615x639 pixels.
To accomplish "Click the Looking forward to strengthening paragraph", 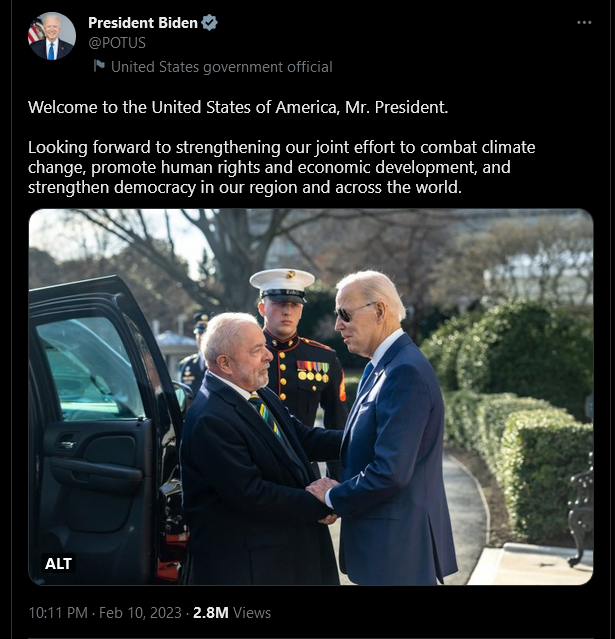I will click(x=282, y=167).
